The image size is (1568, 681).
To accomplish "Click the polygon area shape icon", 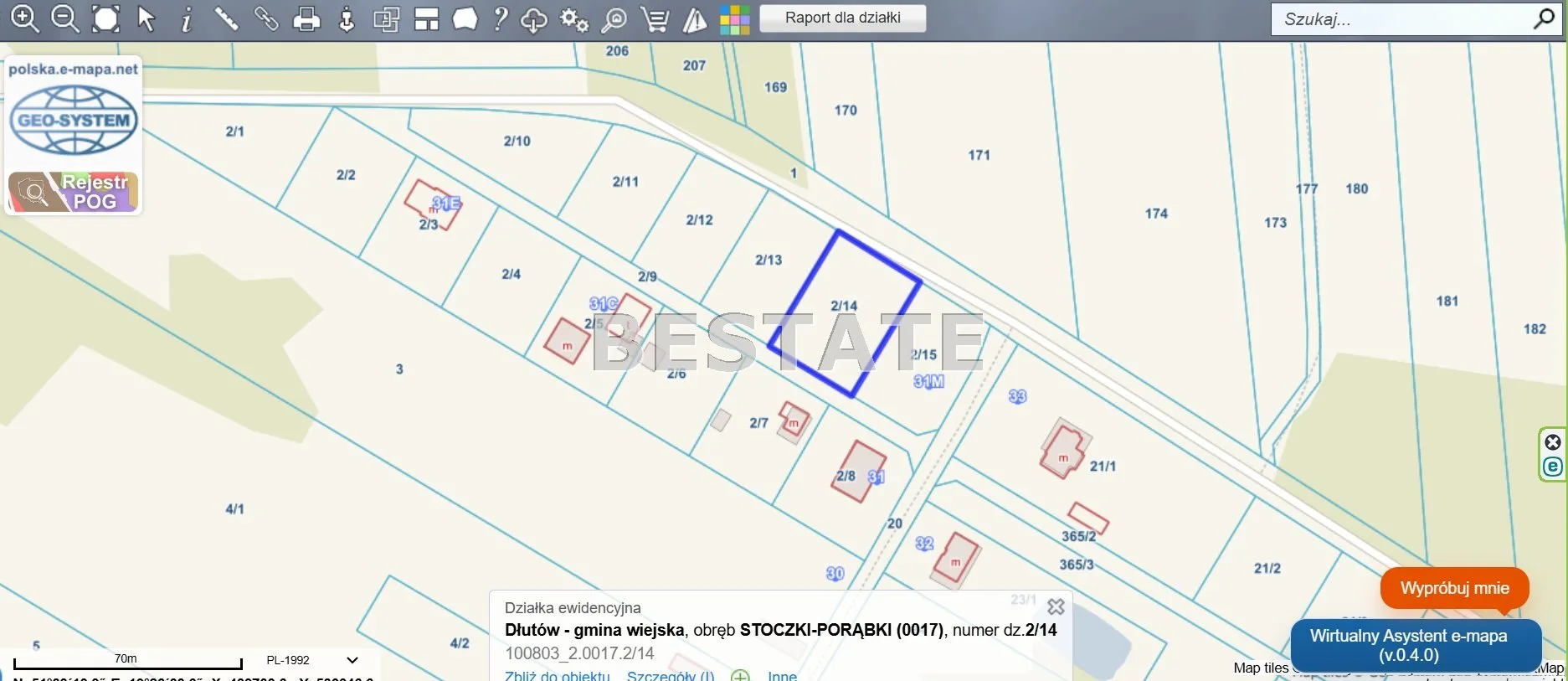I will 465,18.
